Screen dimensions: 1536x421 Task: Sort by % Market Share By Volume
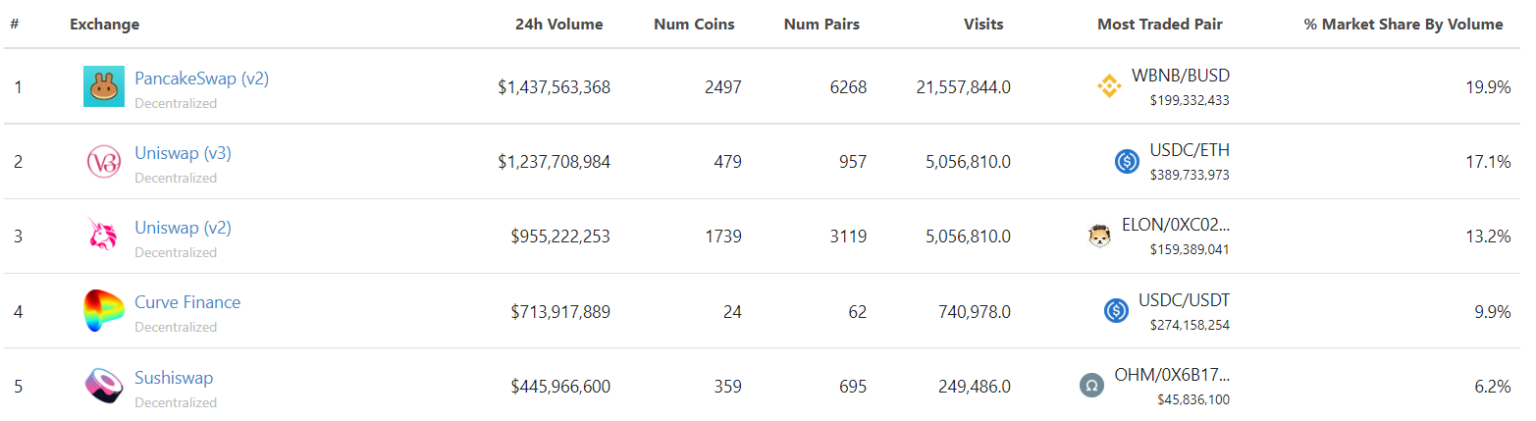pyautogui.click(x=1402, y=24)
